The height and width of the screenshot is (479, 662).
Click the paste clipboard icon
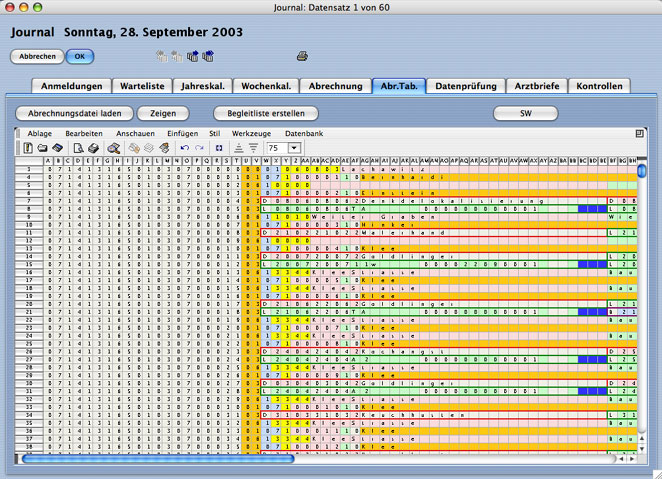click(x=164, y=148)
